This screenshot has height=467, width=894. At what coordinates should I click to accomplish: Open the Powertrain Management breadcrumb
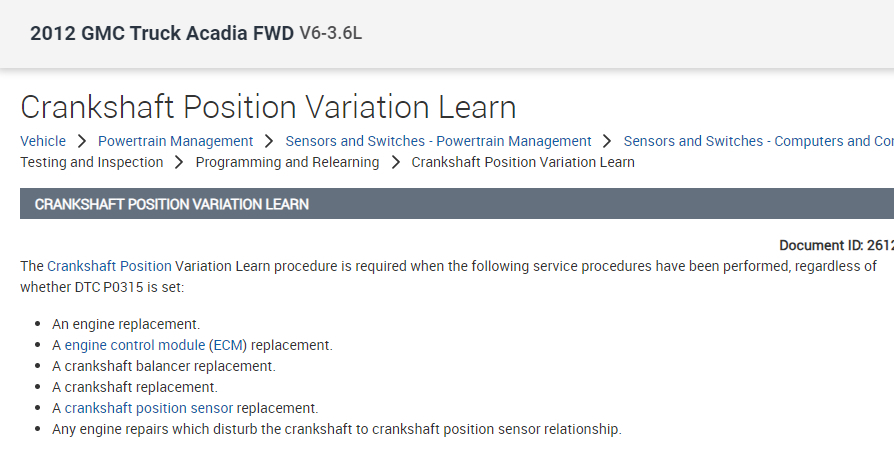pos(176,141)
